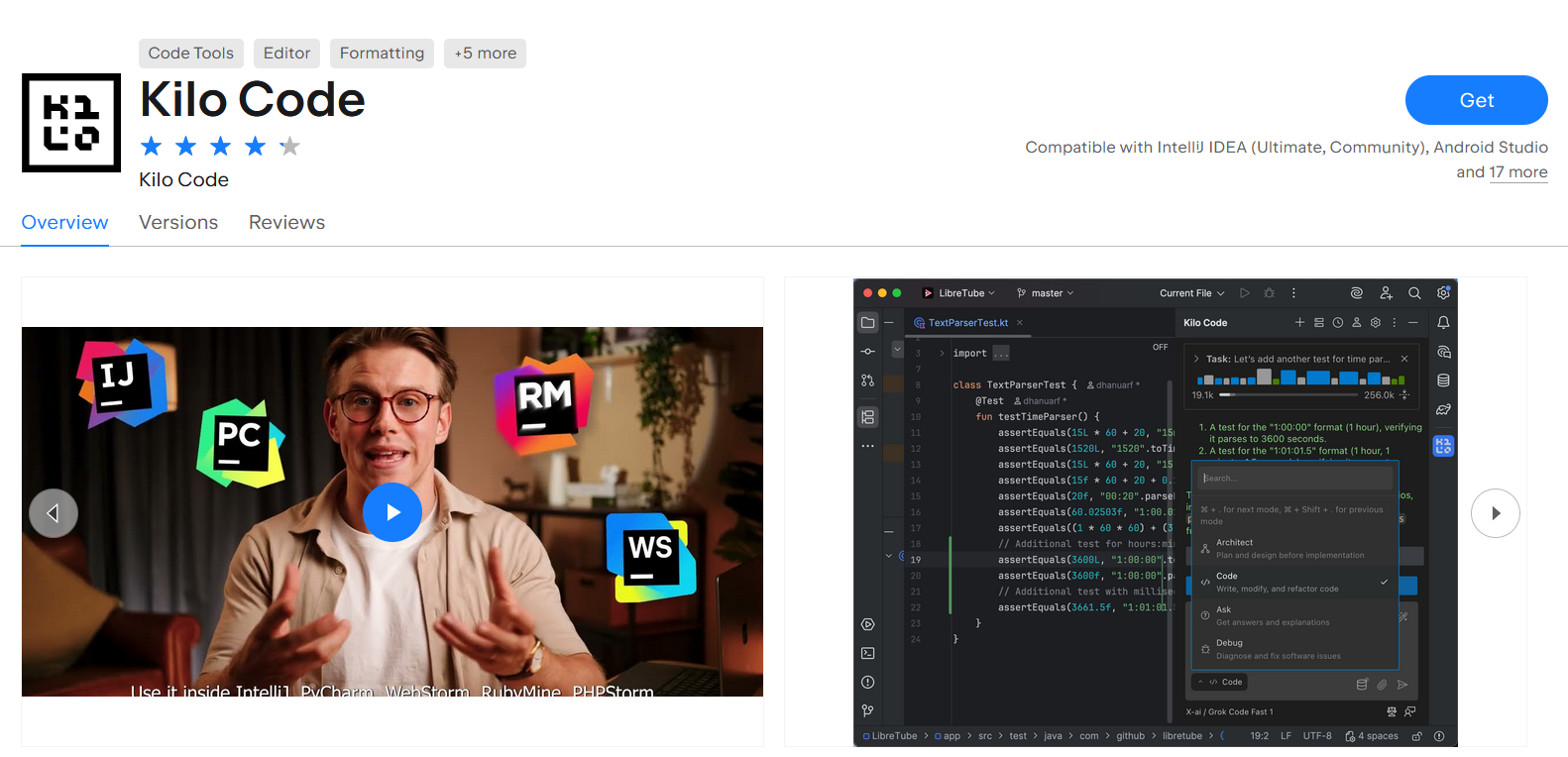
Task: Play the Kilo Code intro video
Action: pos(392,512)
